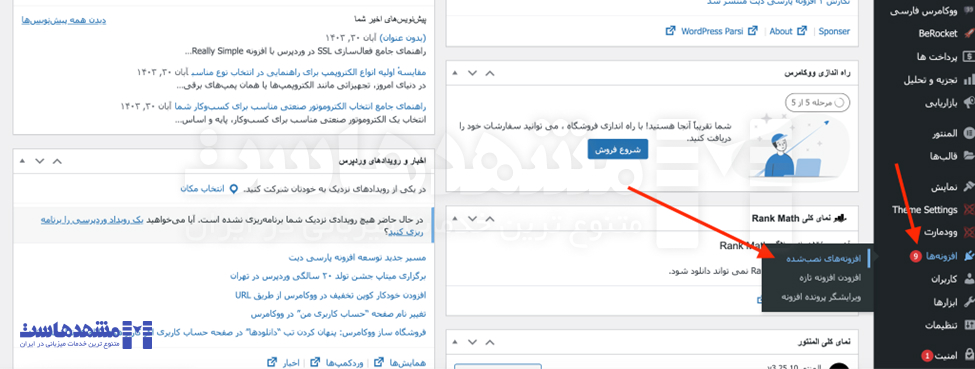Click the location pin icon near انتخاب مکان

234,189
